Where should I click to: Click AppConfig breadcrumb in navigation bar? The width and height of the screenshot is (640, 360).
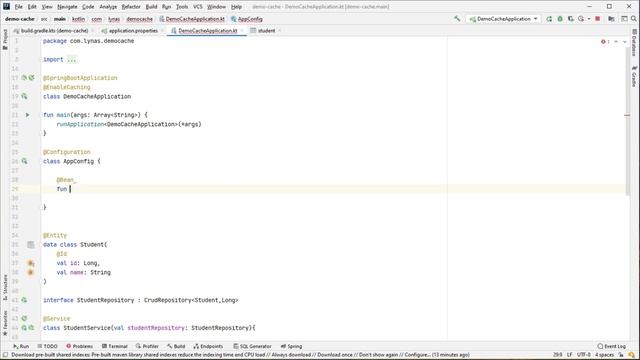click(247, 19)
